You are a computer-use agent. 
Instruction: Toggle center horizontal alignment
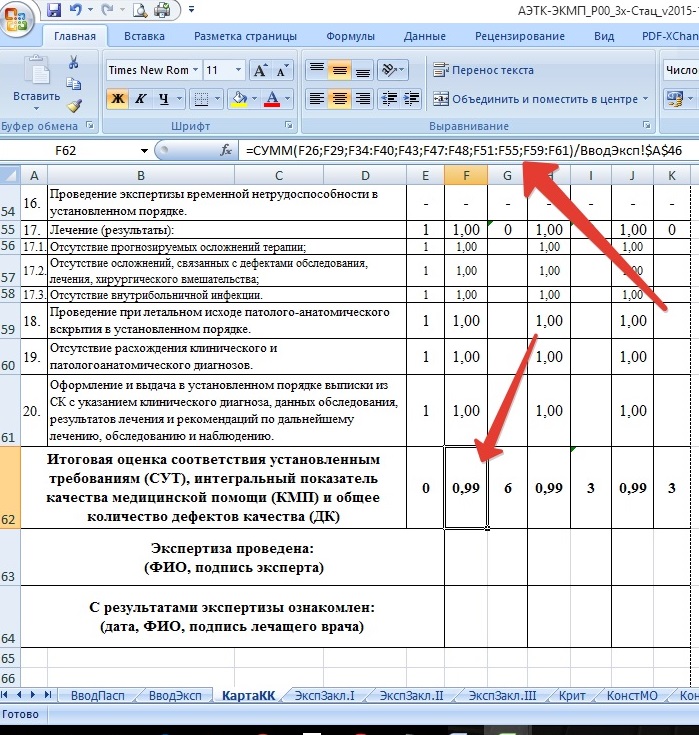(x=339, y=99)
